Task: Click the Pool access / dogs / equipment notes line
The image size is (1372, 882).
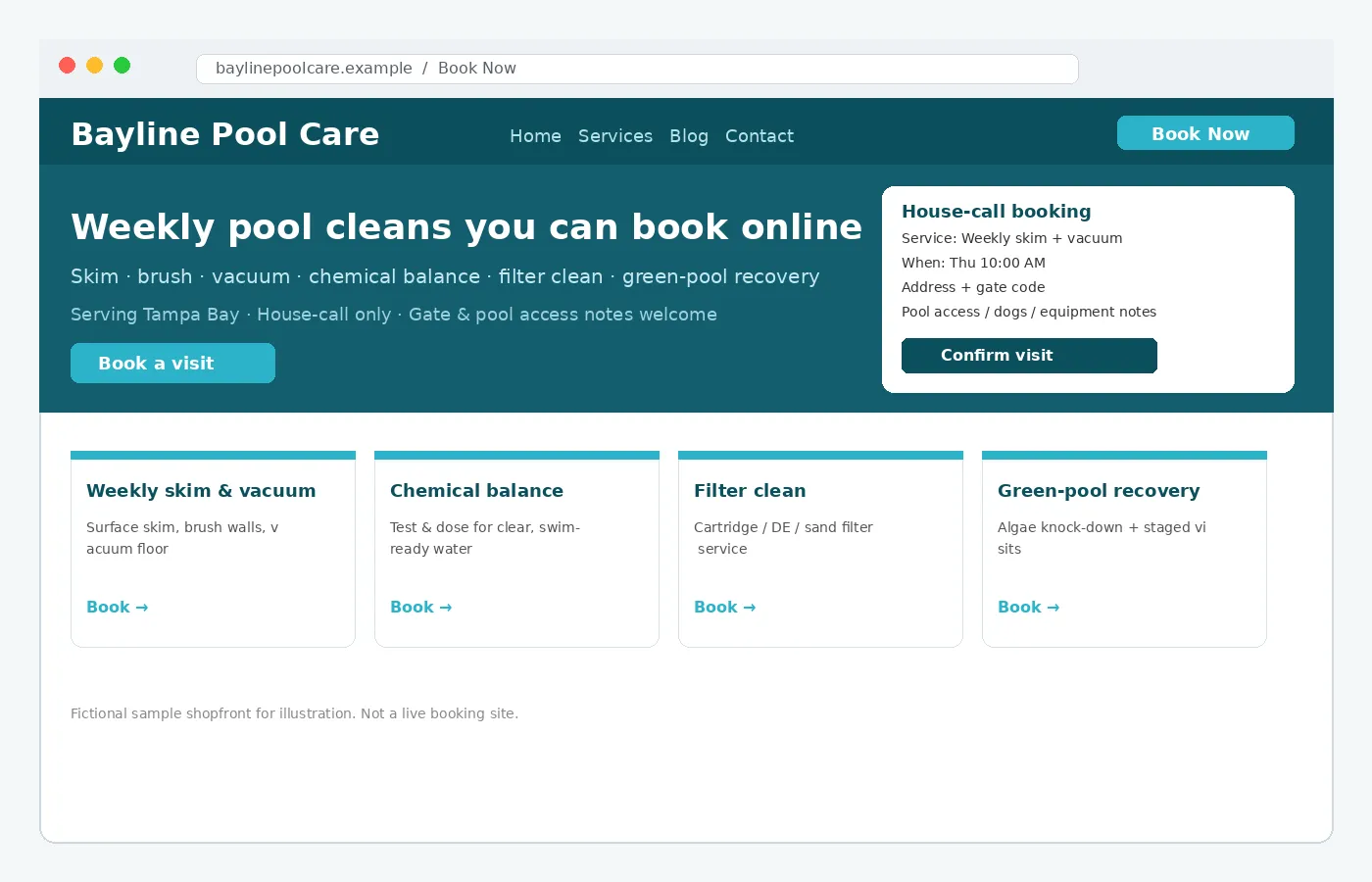Action: pyautogui.click(x=1029, y=312)
